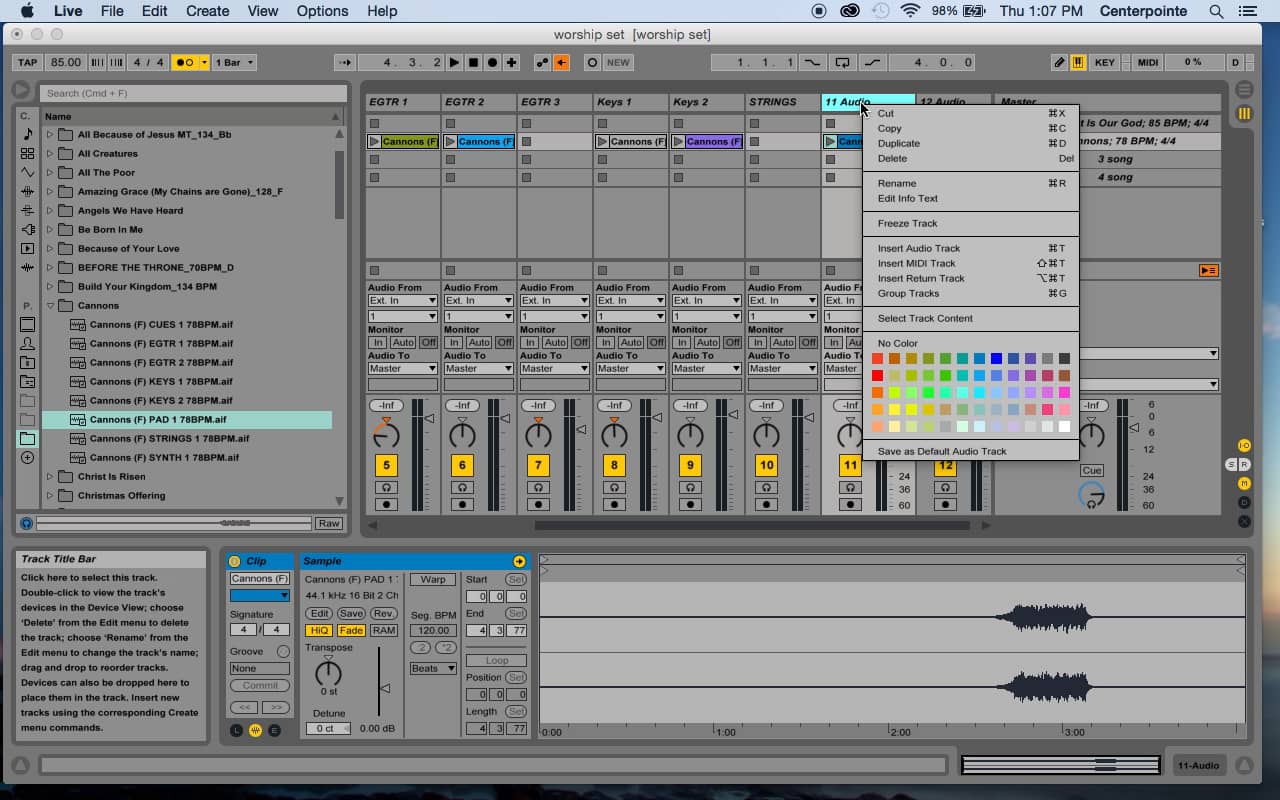Open Wi-Fi status menu
The width and height of the screenshot is (1280, 800).
(910, 11)
